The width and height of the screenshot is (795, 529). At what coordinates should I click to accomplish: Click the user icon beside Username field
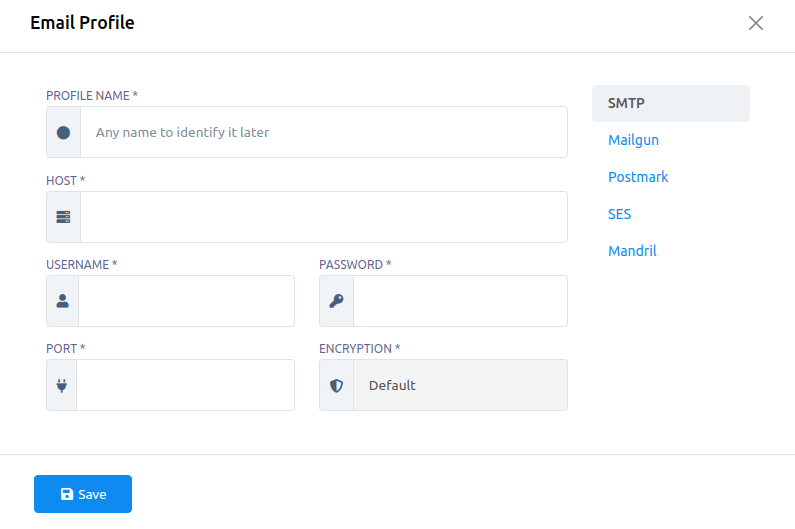pos(62,301)
